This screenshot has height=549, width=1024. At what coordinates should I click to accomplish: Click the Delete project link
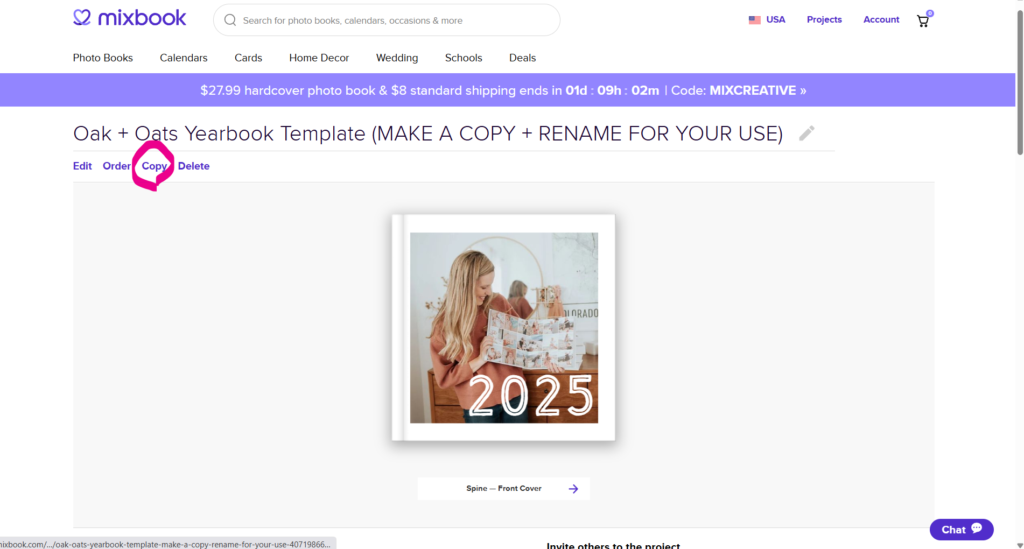pyautogui.click(x=194, y=166)
